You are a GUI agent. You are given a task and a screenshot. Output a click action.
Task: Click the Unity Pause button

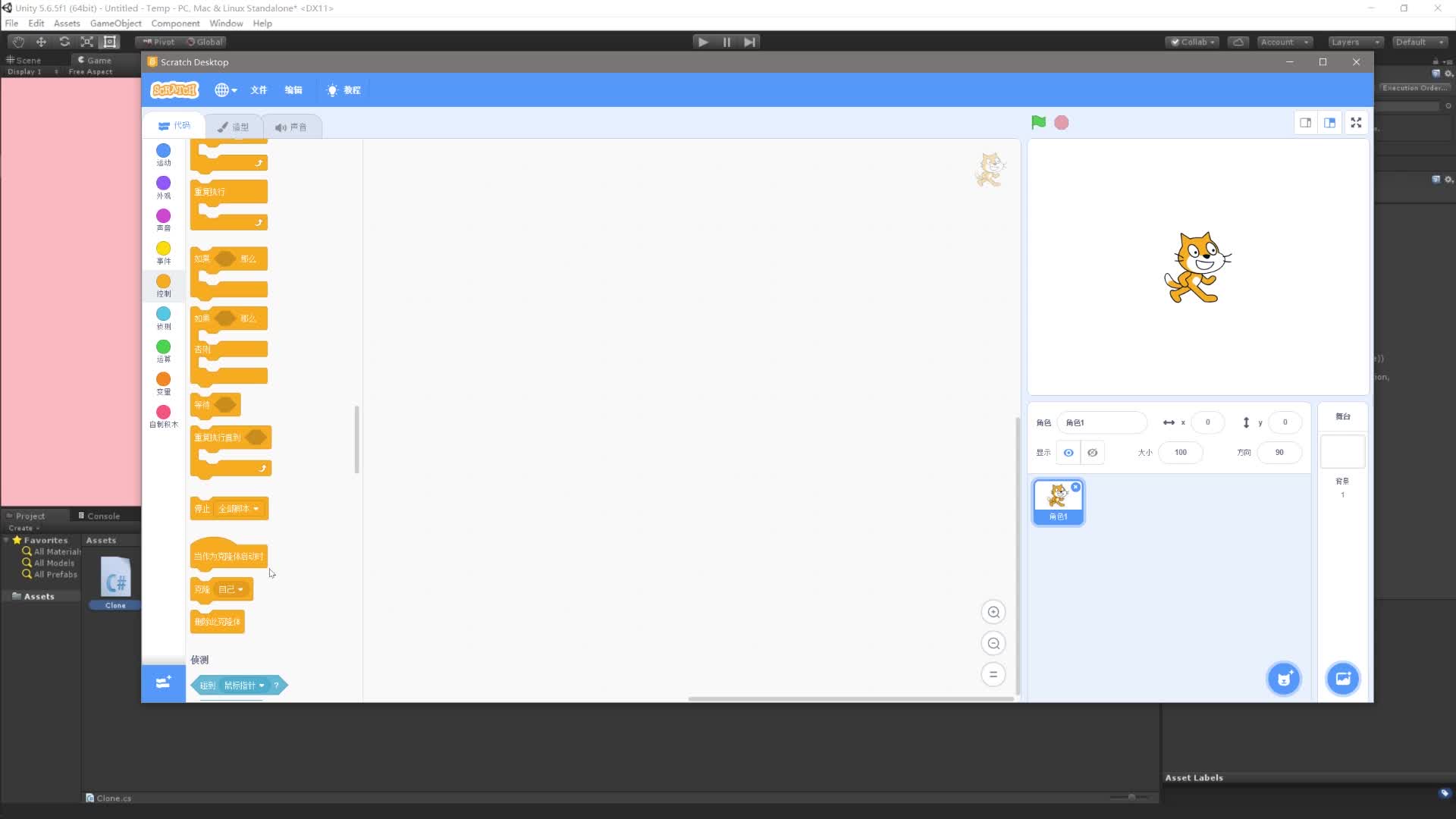click(726, 42)
